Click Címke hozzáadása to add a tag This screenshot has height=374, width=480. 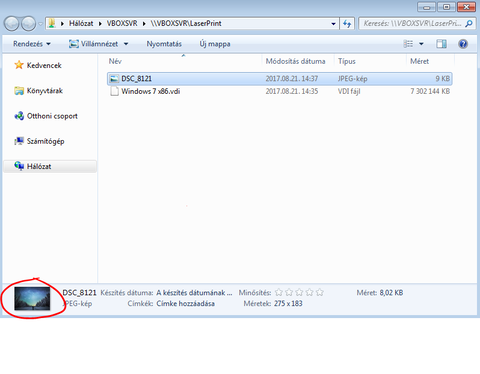tap(185, 304)
